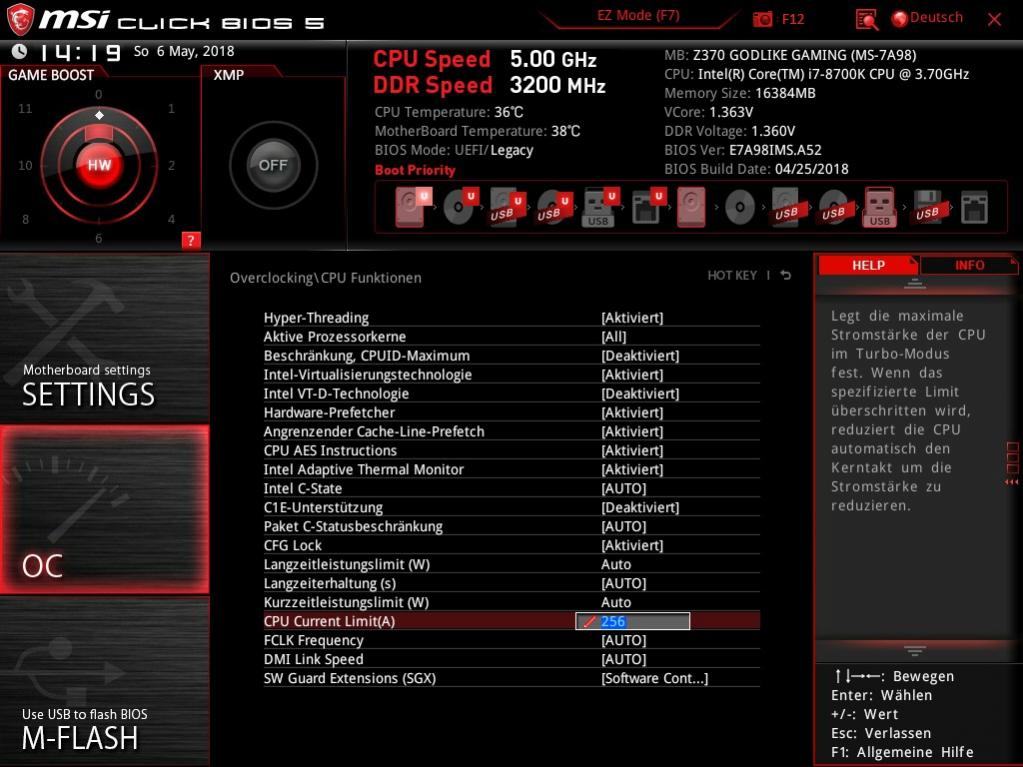This screenshot has width=1023, height=767.
Task: Open Aktive Prozessorkerne [All] options
Action: coord(512,337)
